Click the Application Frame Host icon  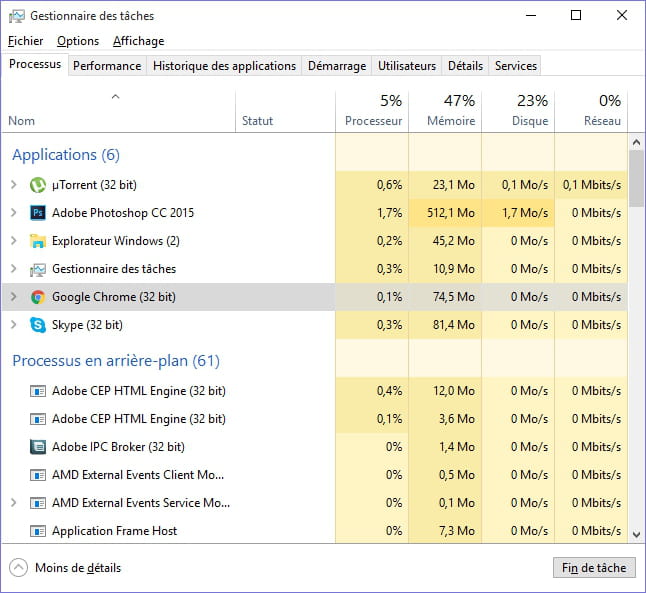click(38, 531)
